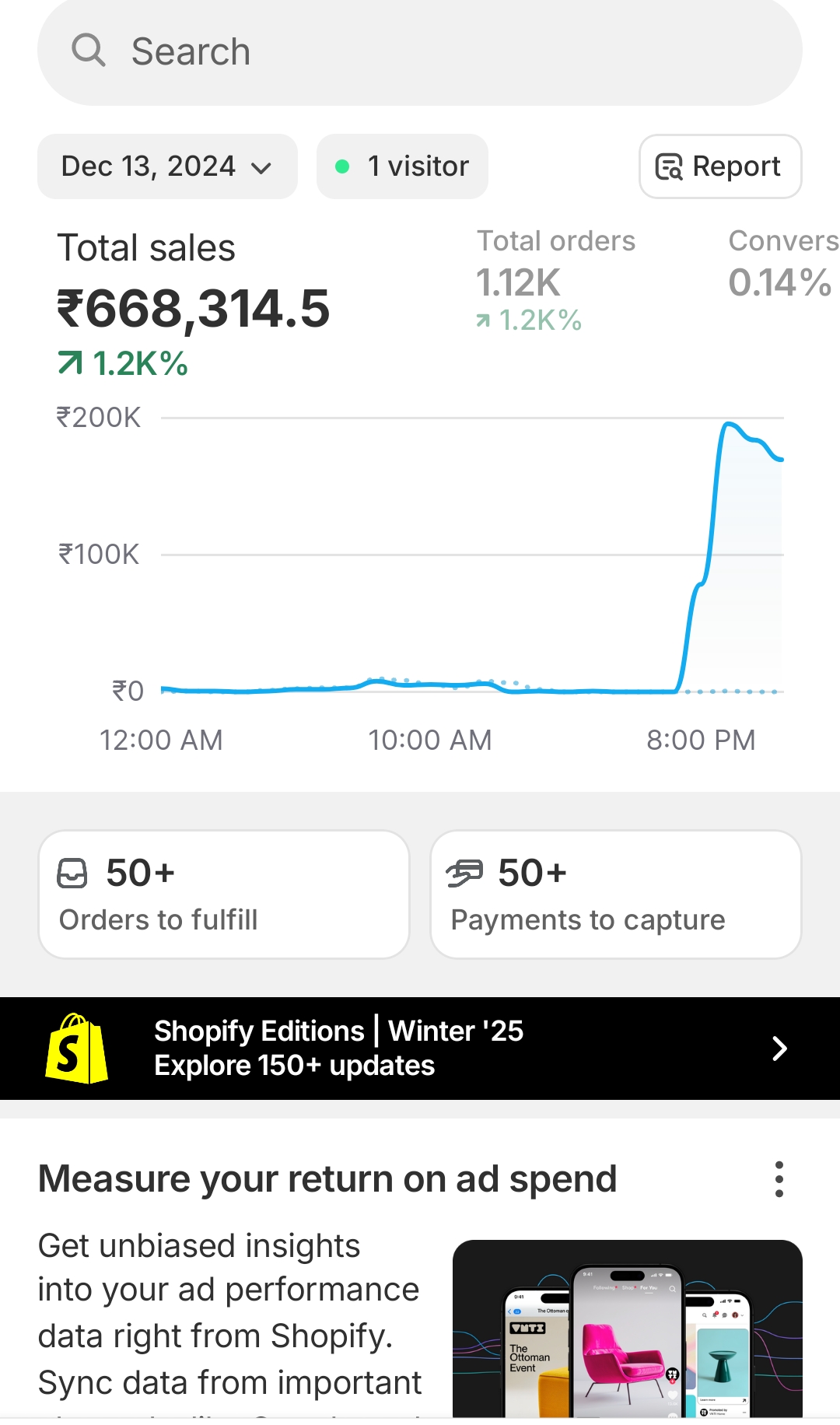Open the 50+ Payments to capture card
The image size is (840, 1425).
[616, 895]
